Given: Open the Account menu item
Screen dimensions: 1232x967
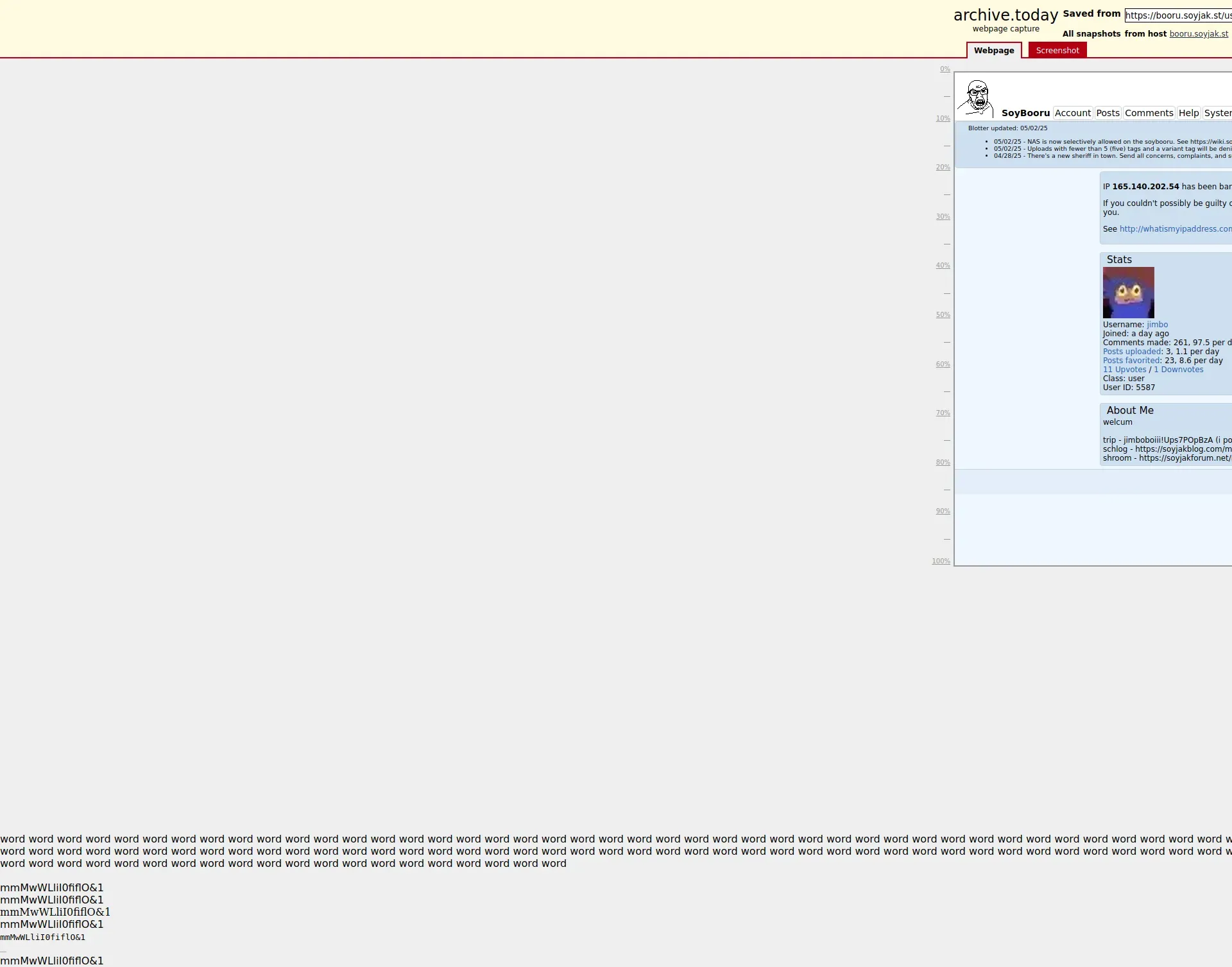Looking at the screenshot, I should 1072,113.
